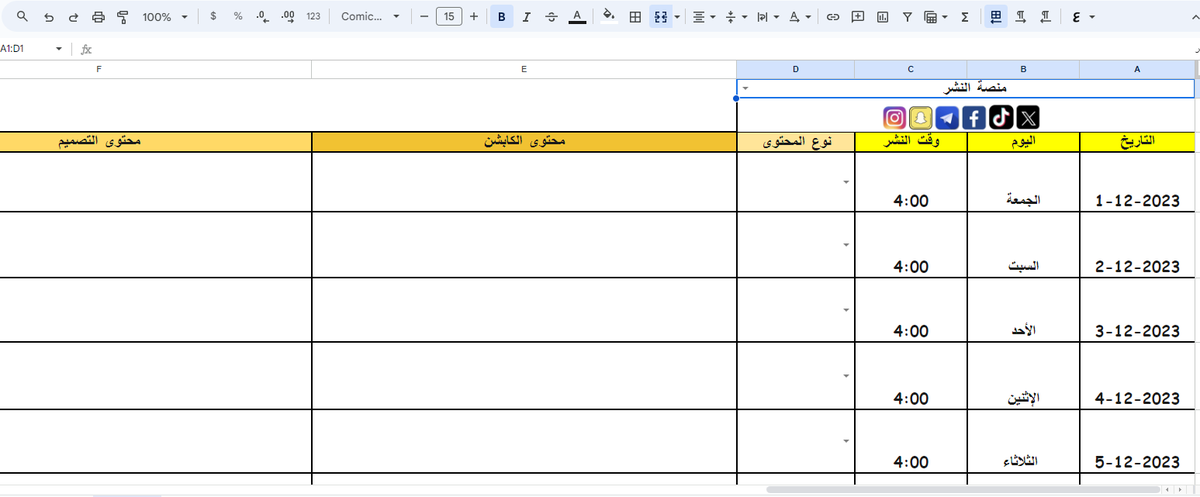This screenshot has height=497, width=1200.
Task: Toggle italic formatting
Action: [526, 17]
